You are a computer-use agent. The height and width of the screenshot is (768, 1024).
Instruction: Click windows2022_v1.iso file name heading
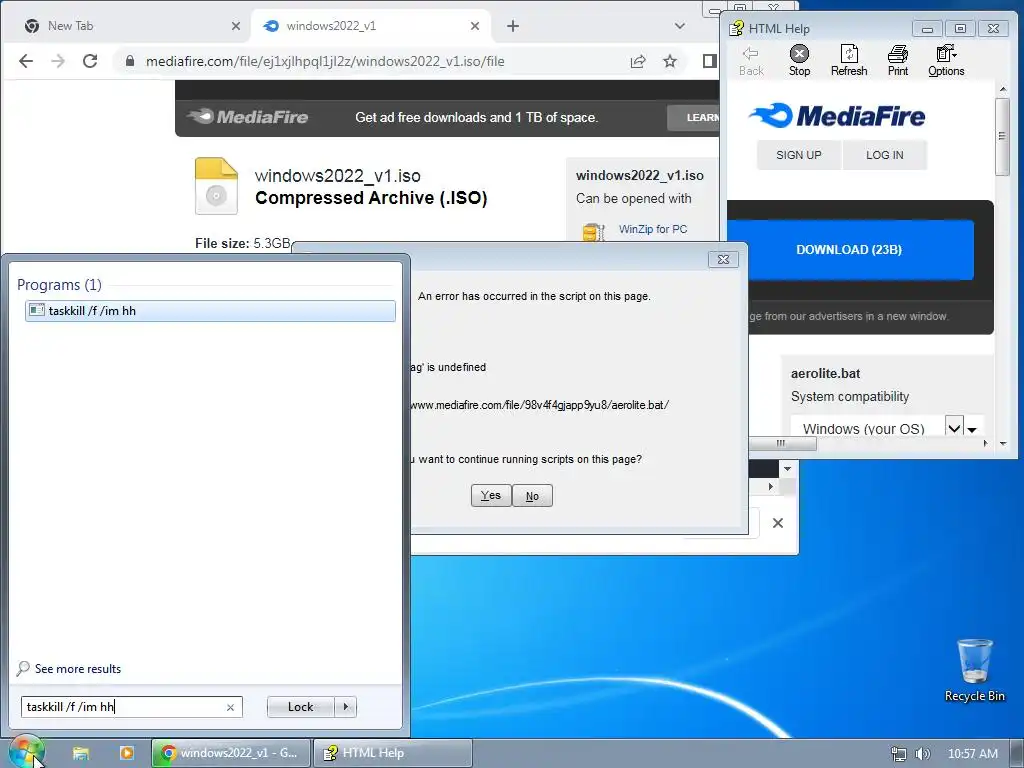tap(338, 176)
